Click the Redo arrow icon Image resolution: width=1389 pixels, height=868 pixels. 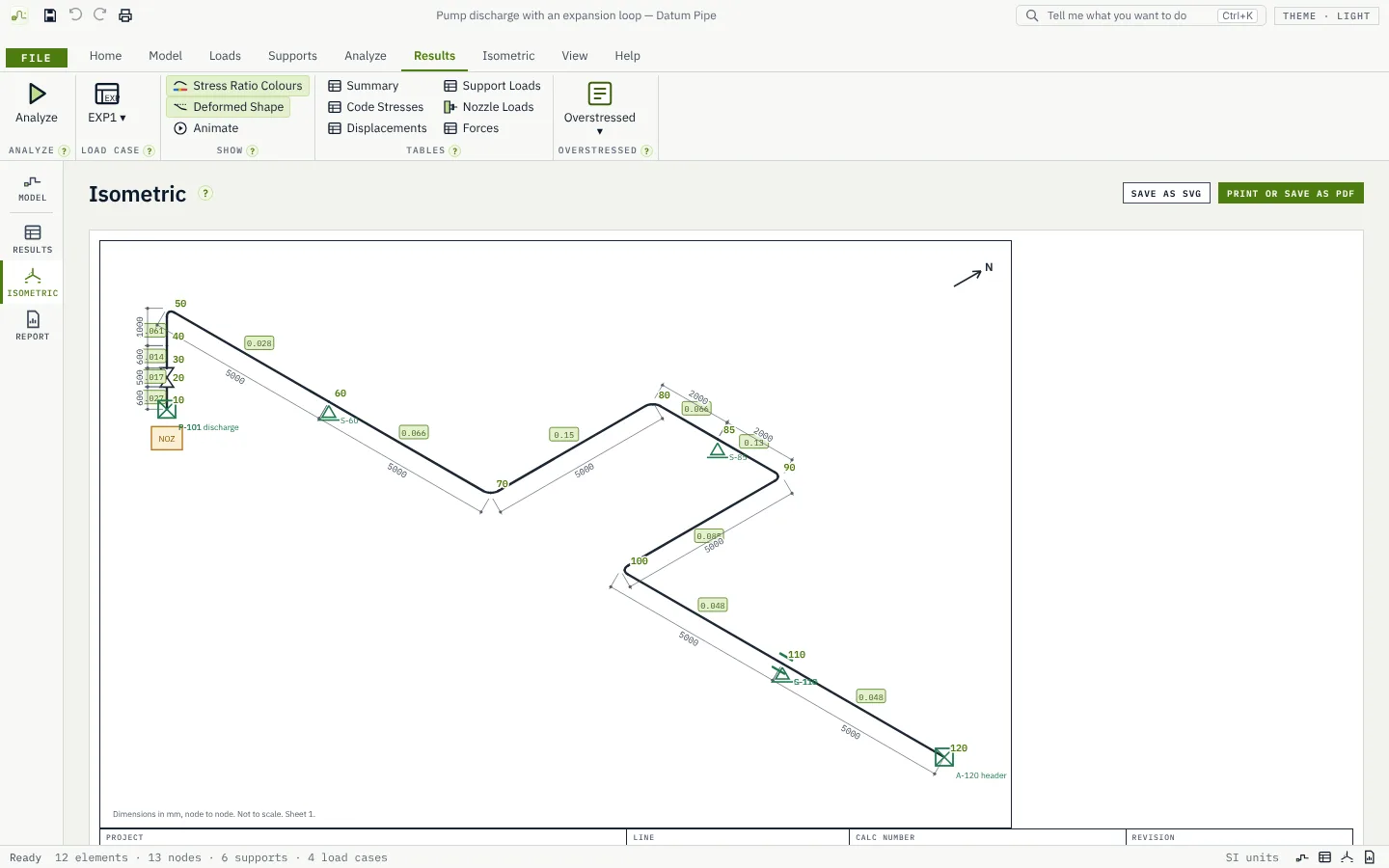click(100, 15)
